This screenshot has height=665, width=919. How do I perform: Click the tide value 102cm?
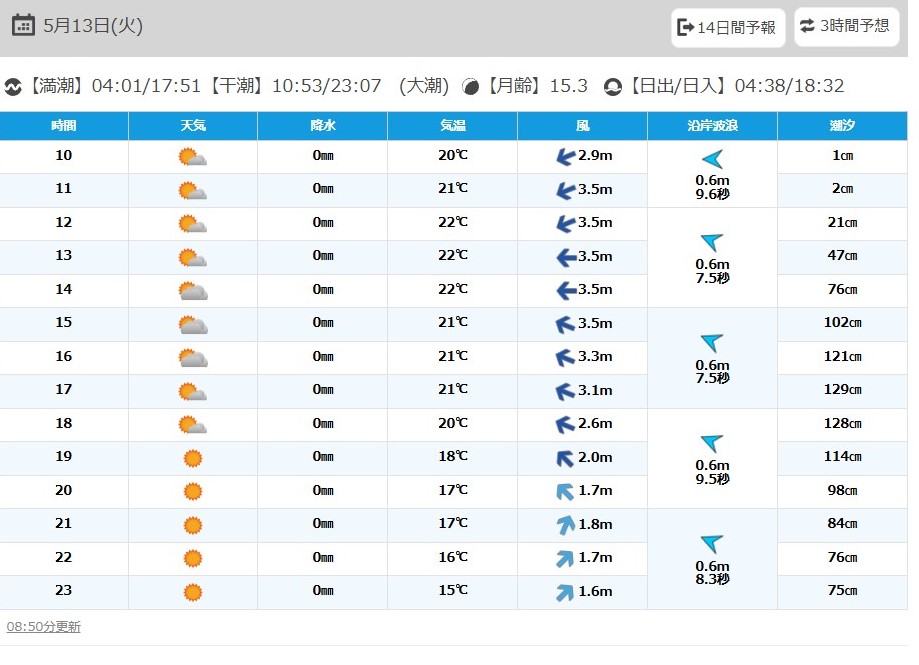coord(843,322)
